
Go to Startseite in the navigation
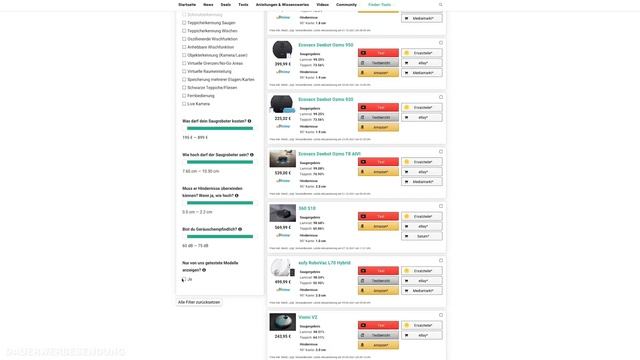click(x=187, y=4)
